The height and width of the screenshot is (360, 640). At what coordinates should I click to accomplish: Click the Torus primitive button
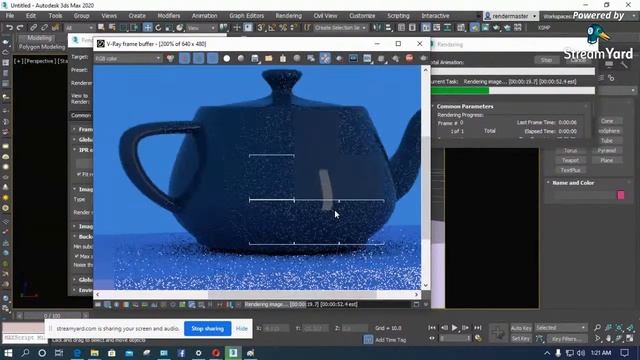(570, 151)
